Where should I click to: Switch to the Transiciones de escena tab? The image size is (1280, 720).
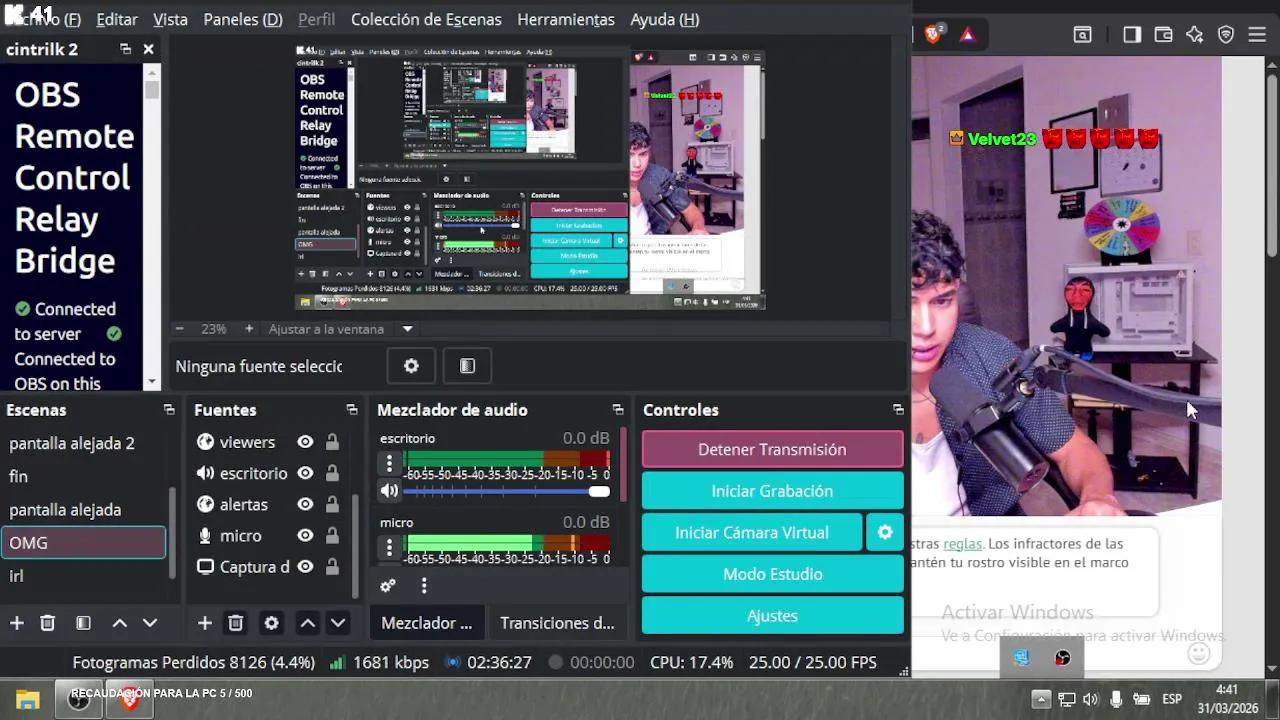(x=557, y=623)
